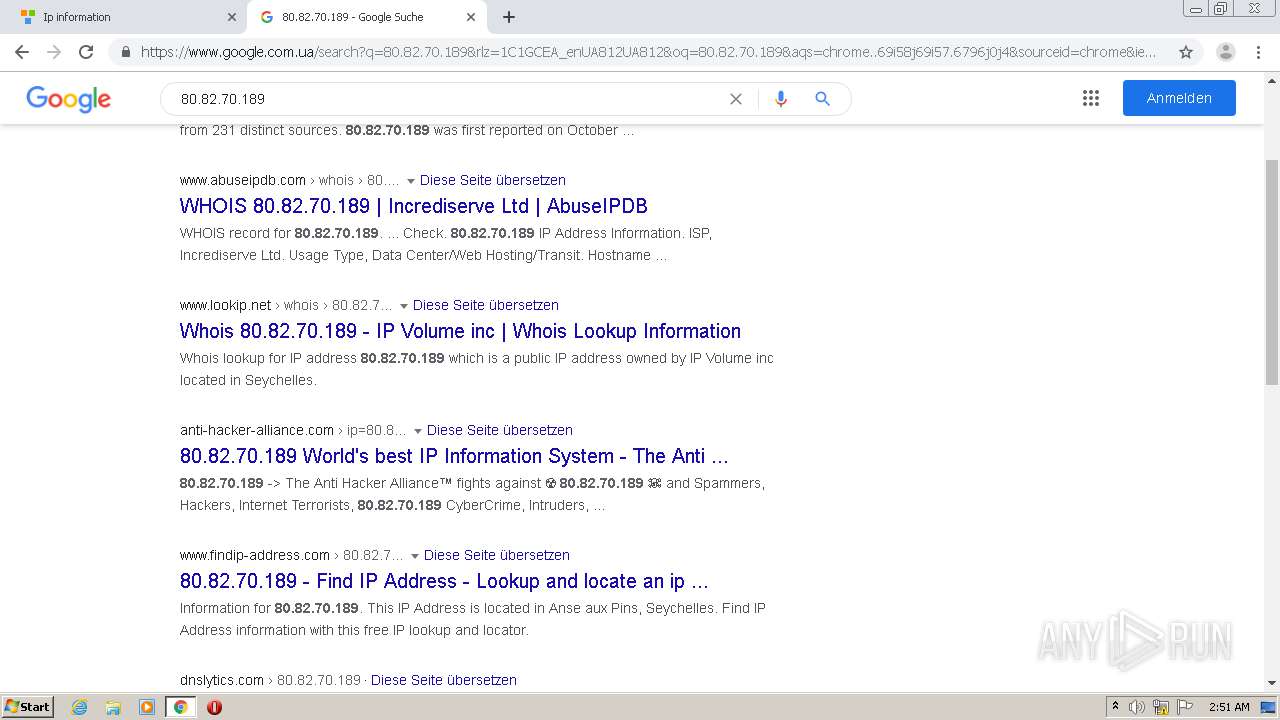
Task: Click the dnslytics.com result breadcrumb
Action: point(270,680)
